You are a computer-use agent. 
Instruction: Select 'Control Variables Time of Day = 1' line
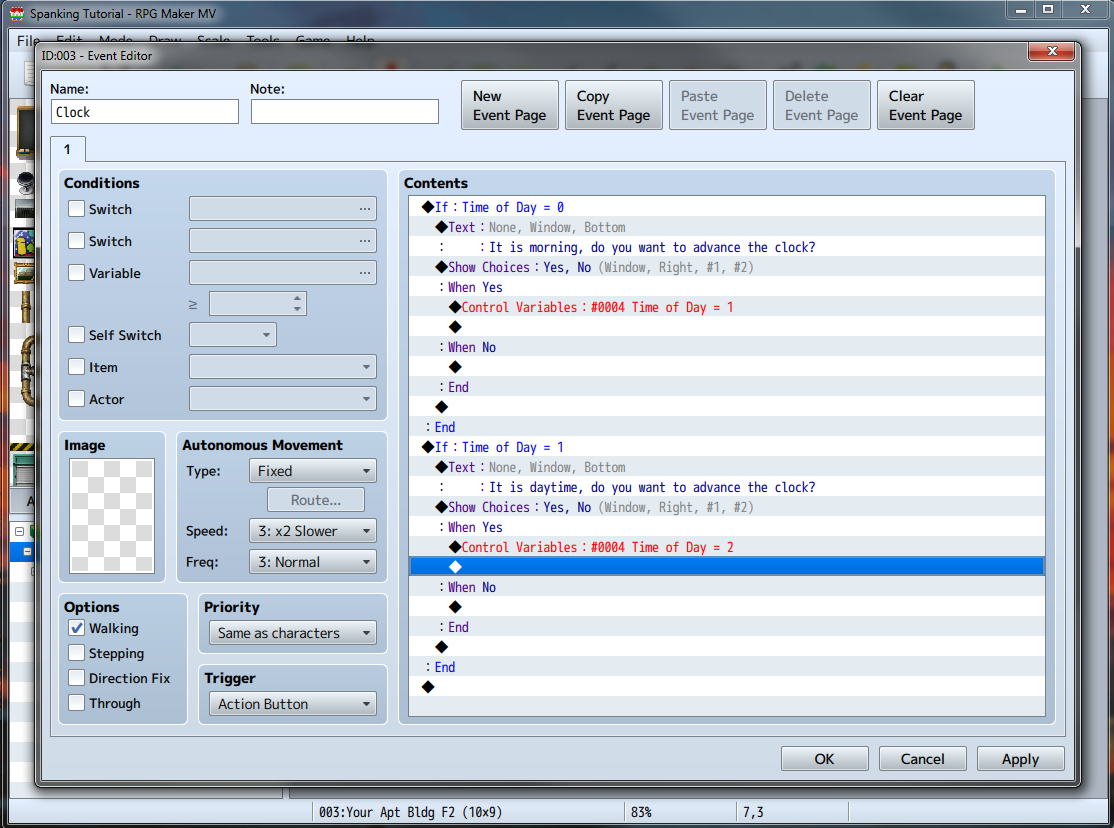click(x=727, y=307)
